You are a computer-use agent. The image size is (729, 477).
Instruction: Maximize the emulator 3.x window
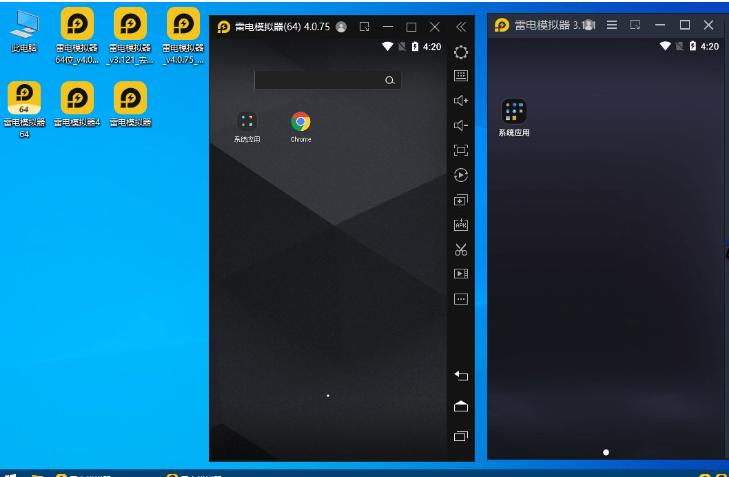click(x=684, y=25)
